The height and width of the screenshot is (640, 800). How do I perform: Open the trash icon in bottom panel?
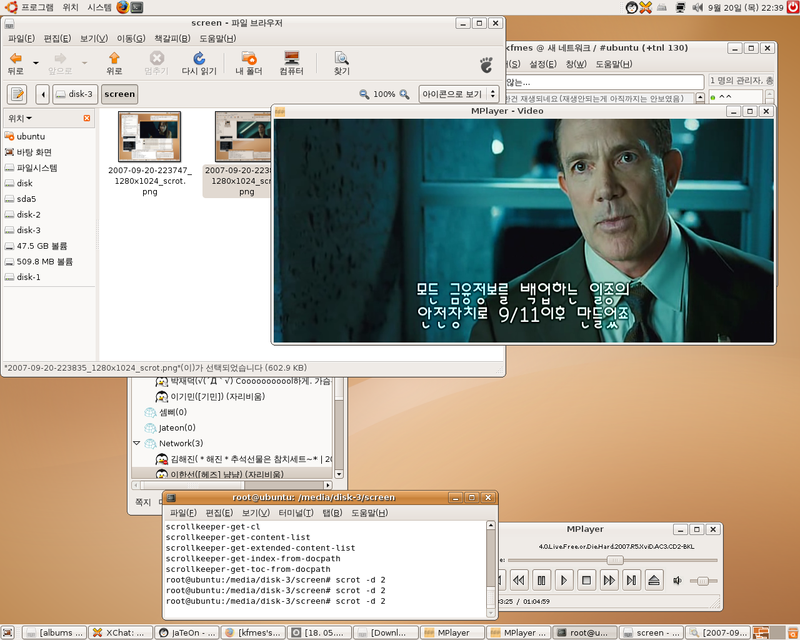click(x=793, y=633)
